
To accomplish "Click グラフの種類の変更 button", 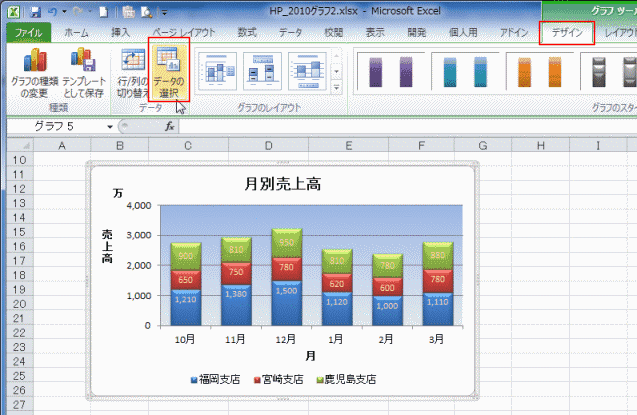I will (x=35, y=73).
